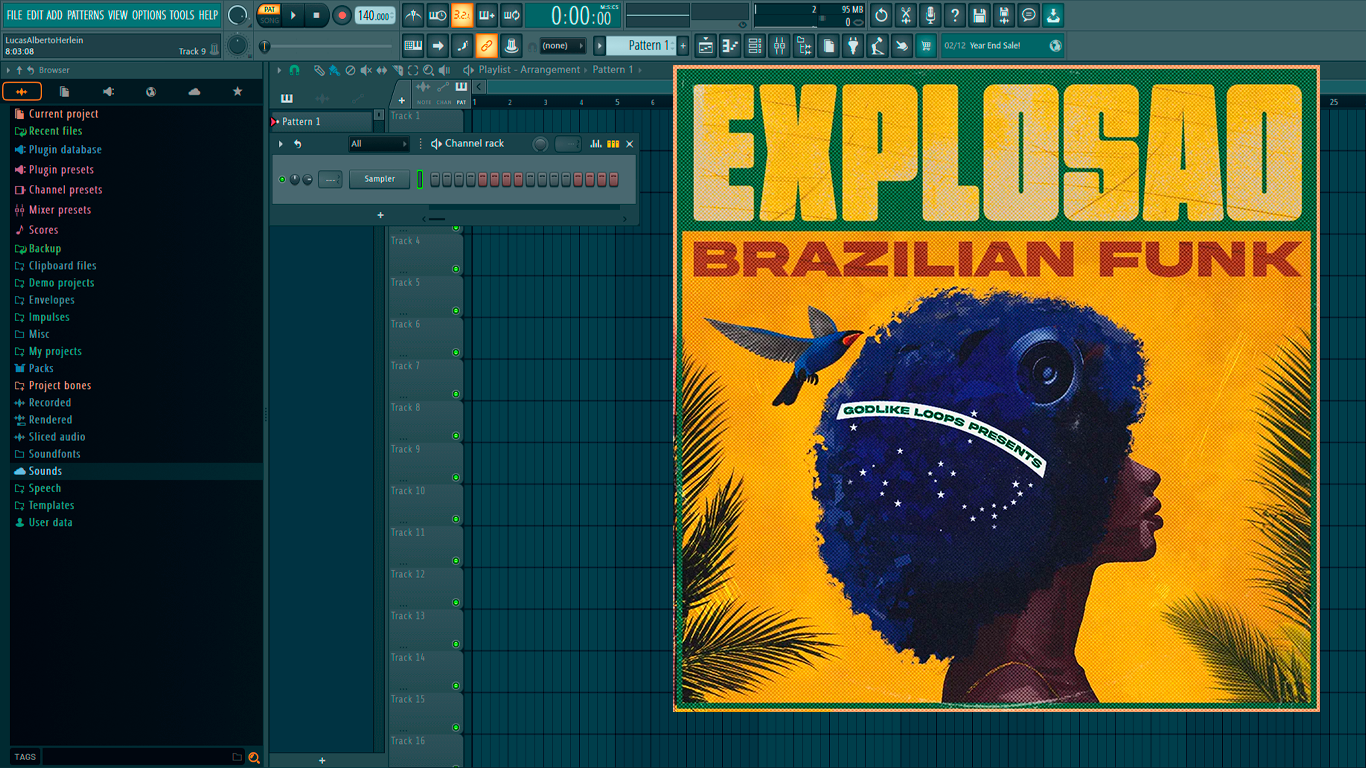Image resolution: width=1366 pixels, height=768 pixels.
Task: Select the playlist Mute tool
Action: click(x=365, y=70)
